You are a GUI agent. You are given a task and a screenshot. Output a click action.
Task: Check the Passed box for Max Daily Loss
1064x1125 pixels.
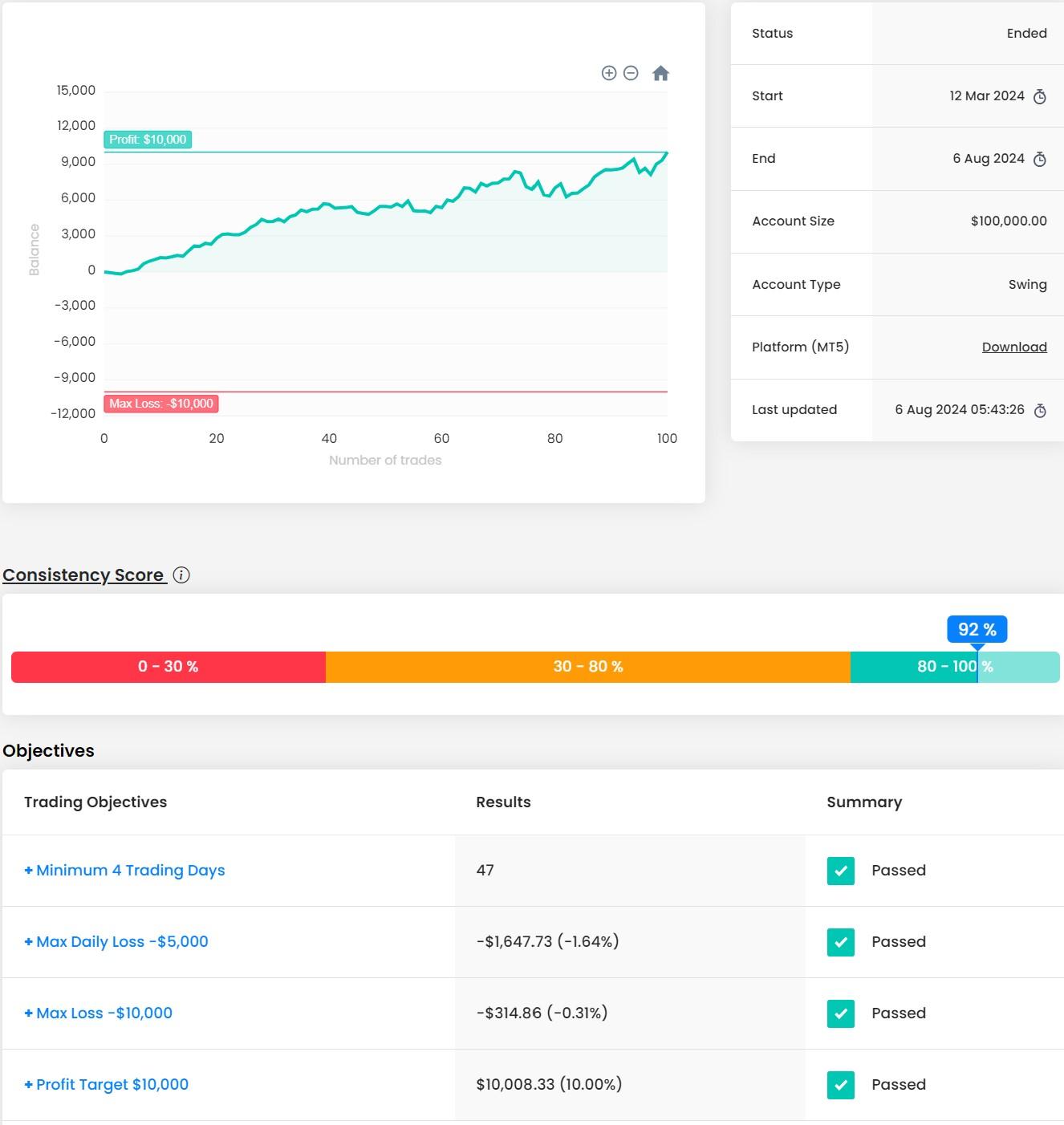[x=839, y=942]
